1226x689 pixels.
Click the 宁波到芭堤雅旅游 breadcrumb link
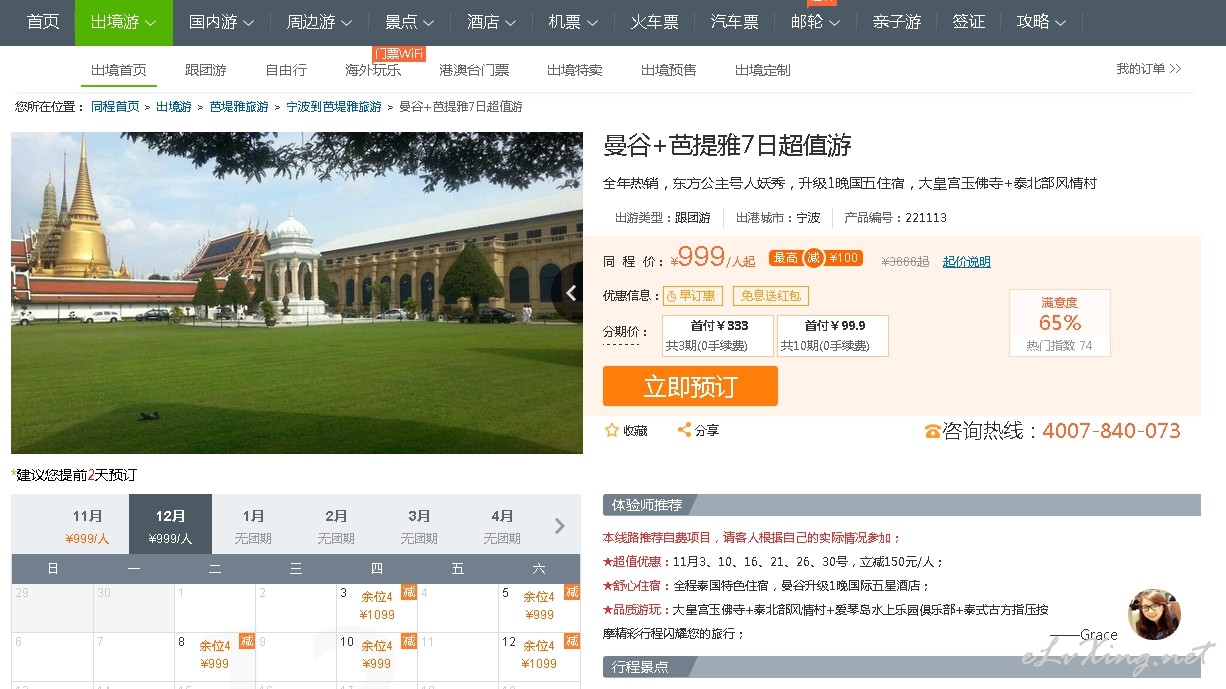(334, 107)
